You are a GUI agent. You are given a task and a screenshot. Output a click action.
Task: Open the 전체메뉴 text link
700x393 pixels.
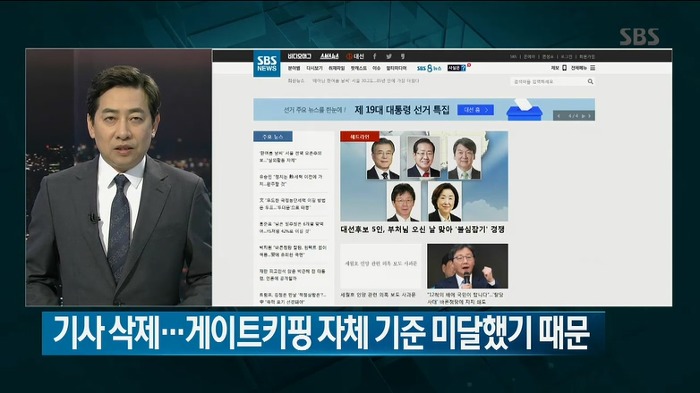pyautogui.click(x=579, y=68)
